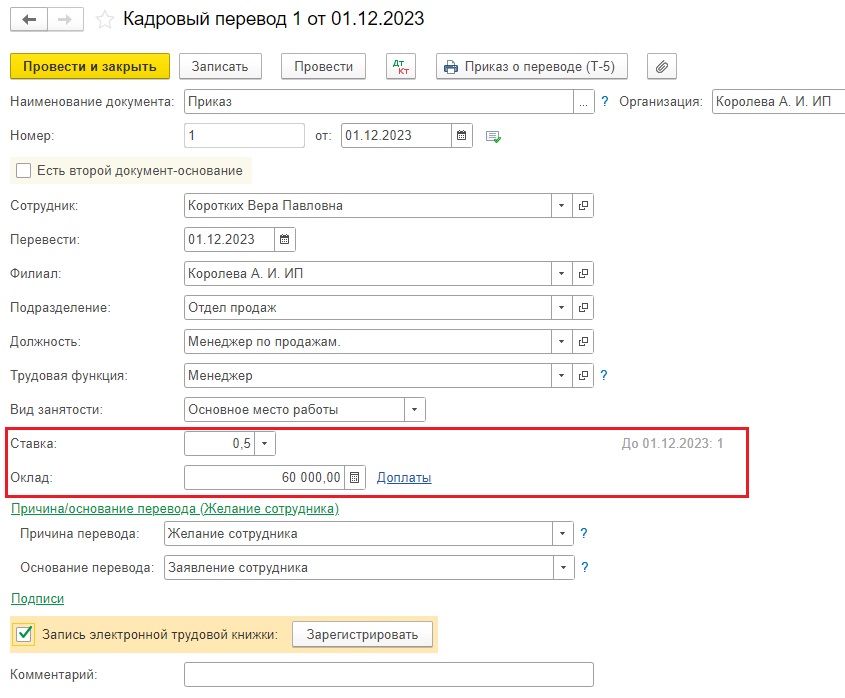The height and width of the screenshot is (698, 845).
Task: Expand the Филиал dropdown list
Action: 562,273
